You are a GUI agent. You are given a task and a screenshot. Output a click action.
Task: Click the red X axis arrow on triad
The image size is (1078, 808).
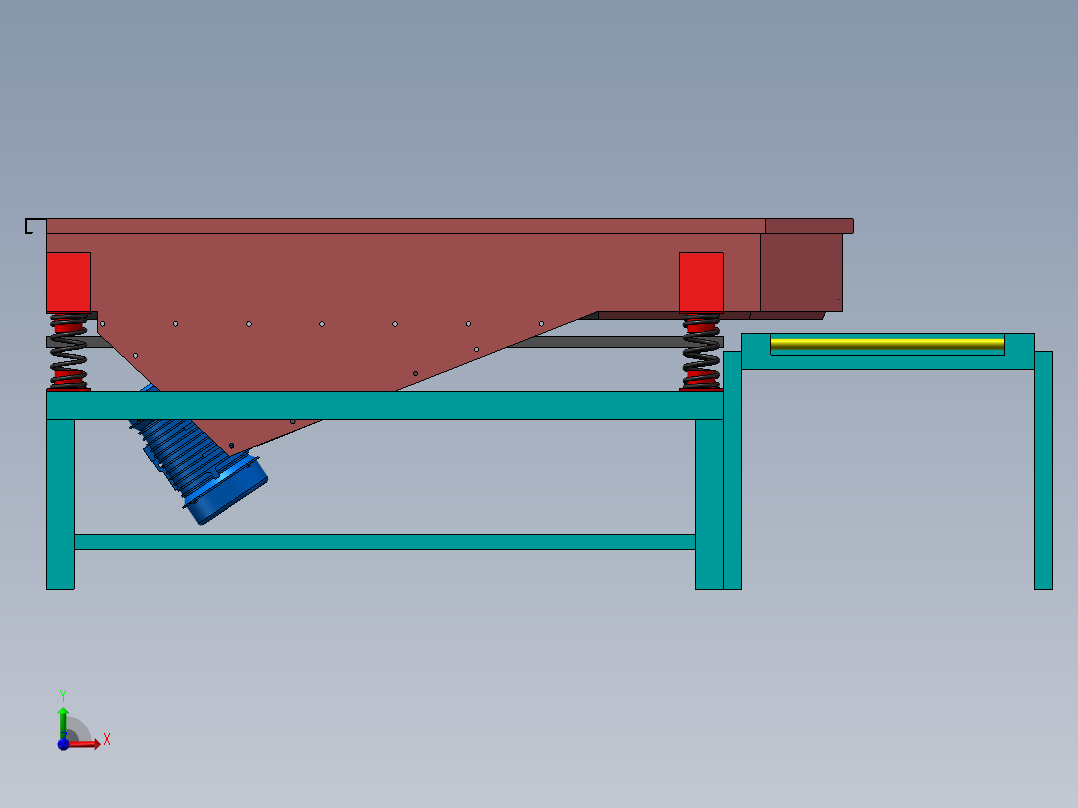click(x=85, y=744)
